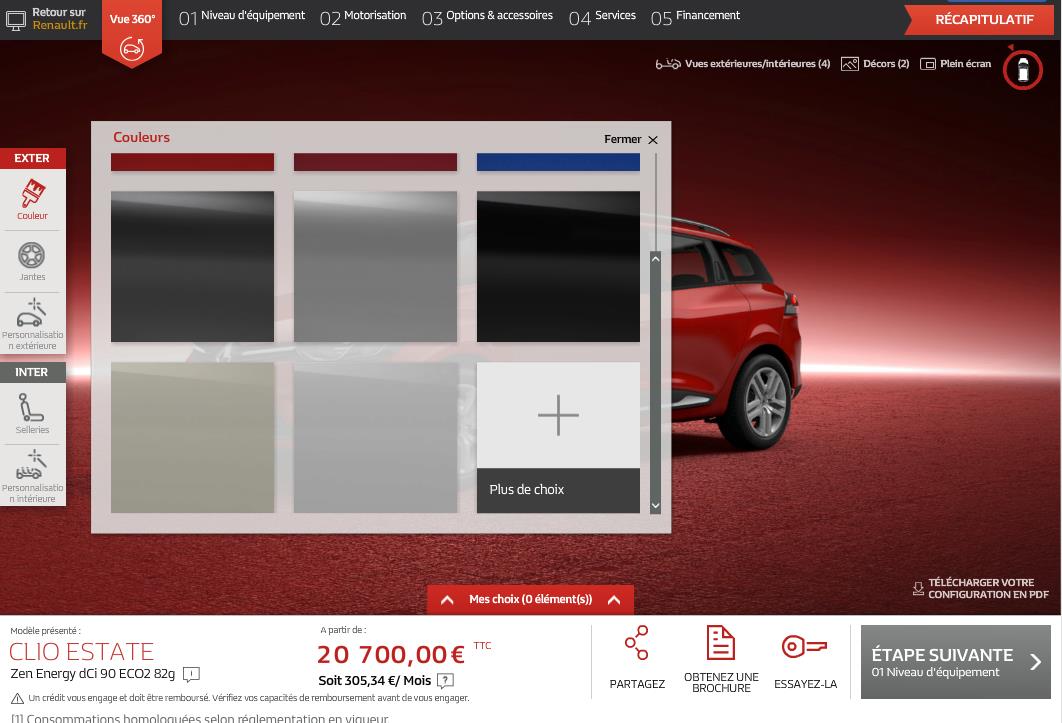Screen dimensions: 1062x723
Task: Select the beige color swatch
Action: 192,438
